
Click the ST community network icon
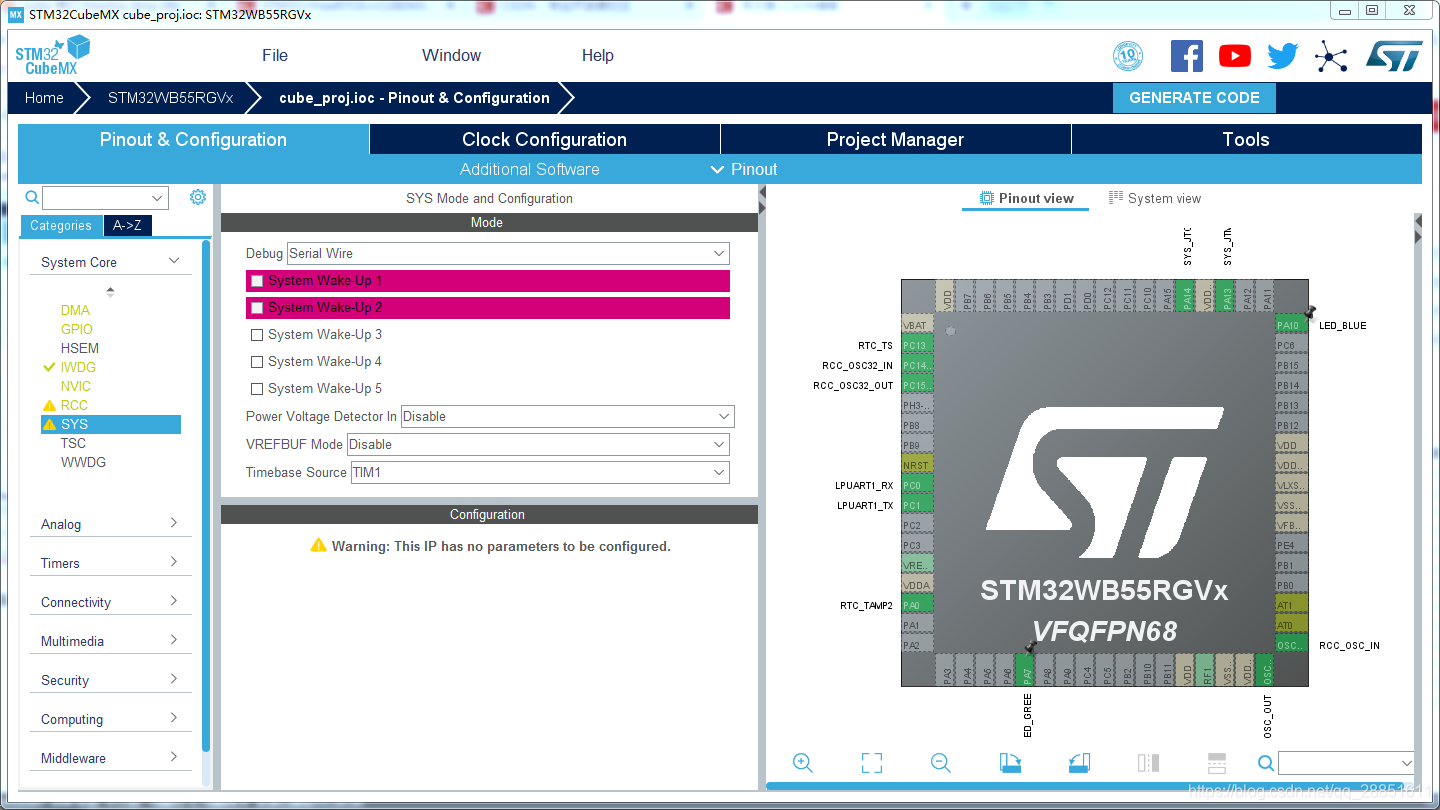1331,56
